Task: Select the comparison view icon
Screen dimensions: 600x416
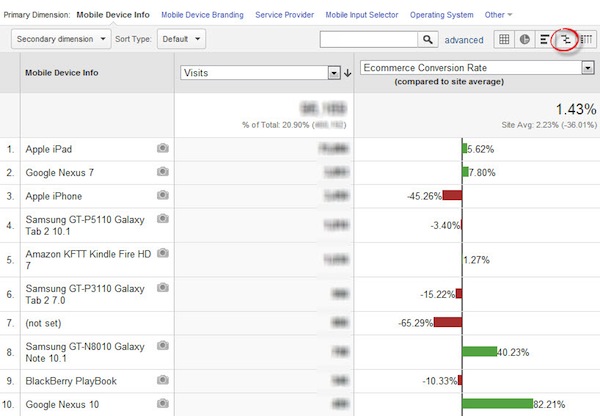Action: pyautogui.click(x=565, y=39)
